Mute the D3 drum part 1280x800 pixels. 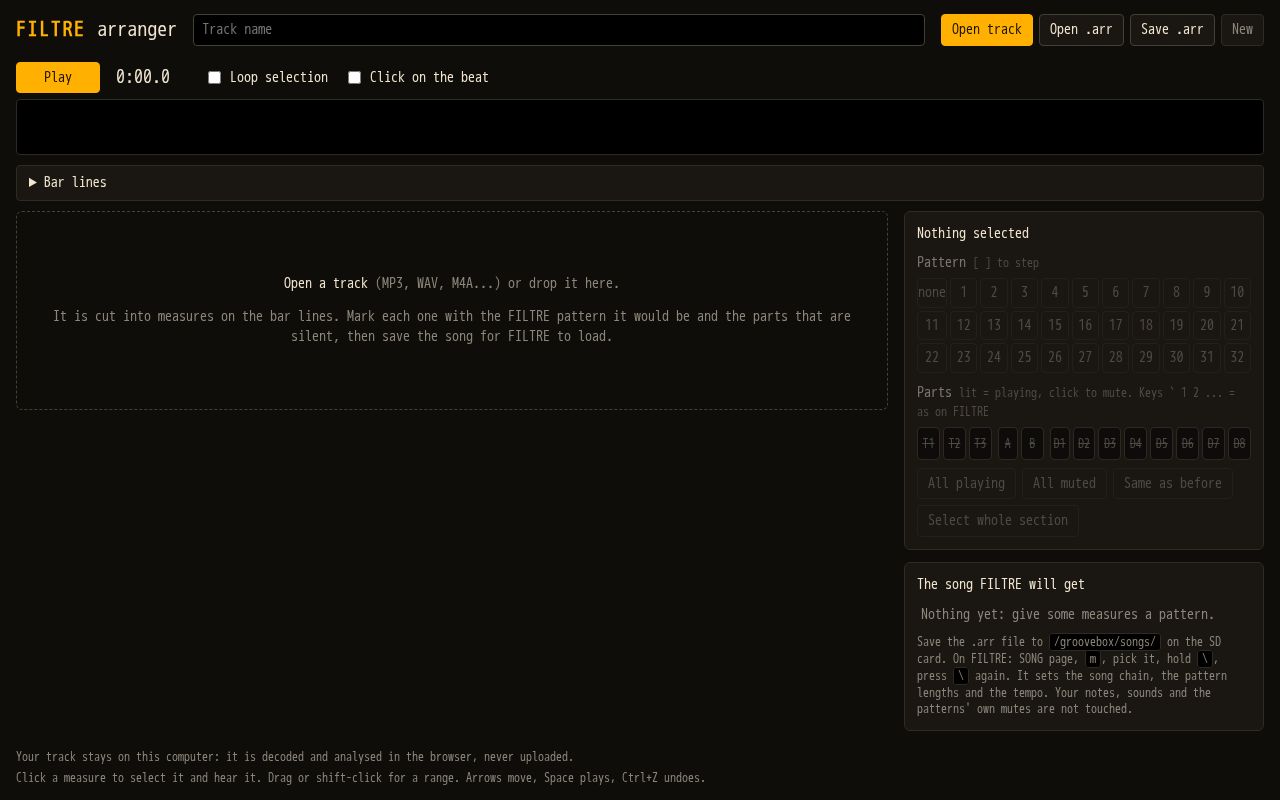1109,444
